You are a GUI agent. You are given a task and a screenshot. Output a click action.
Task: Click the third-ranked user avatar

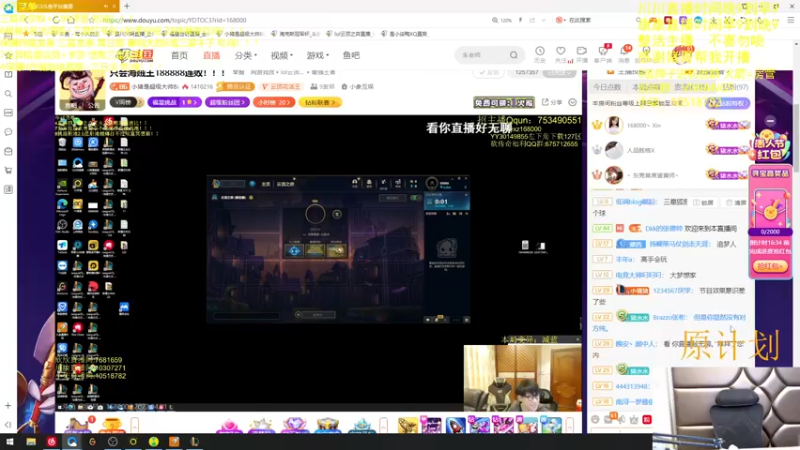tap(614, 175)
